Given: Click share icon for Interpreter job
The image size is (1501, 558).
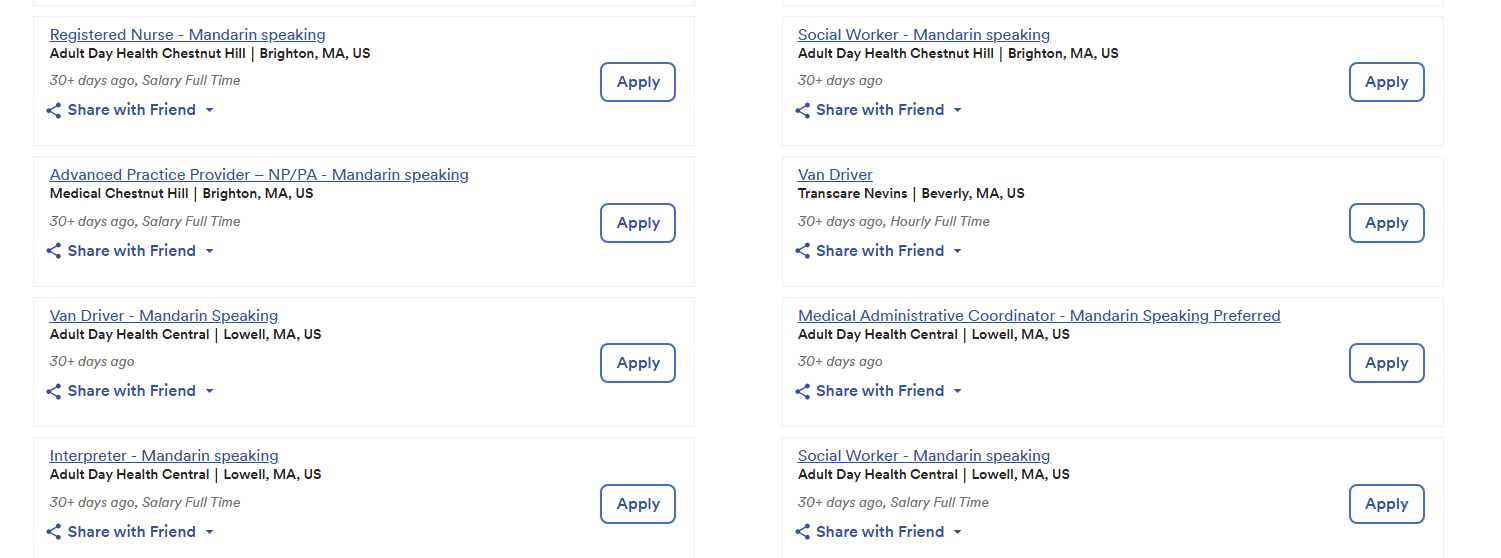Looking at the screenshot, I should click(54, 532).
